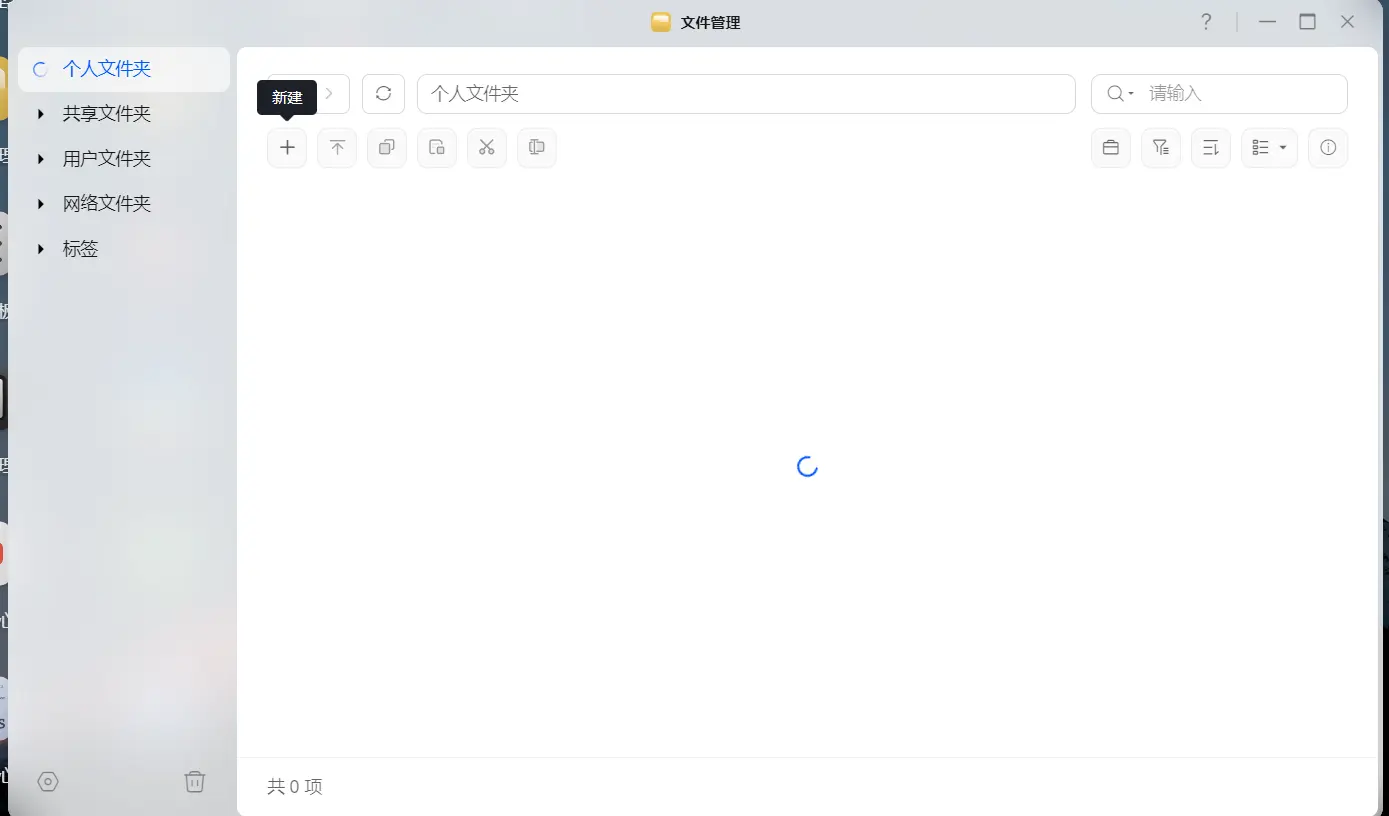Image resolution: width=1389 pixels, height=816 pixels.
Task: Click the New (plus) toolbar button
Action: [x=287, y=148]
